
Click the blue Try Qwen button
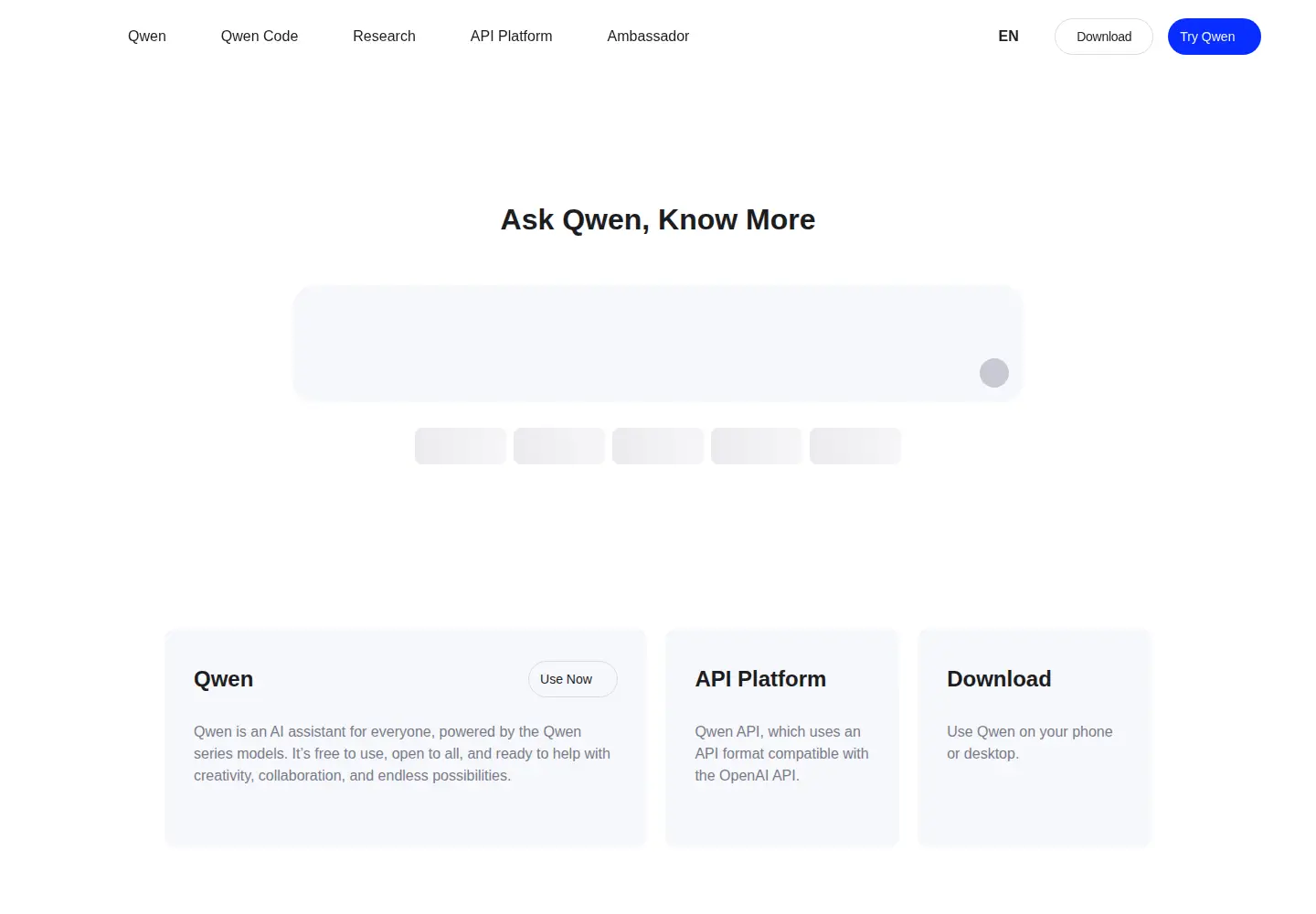click(1215, 37)
